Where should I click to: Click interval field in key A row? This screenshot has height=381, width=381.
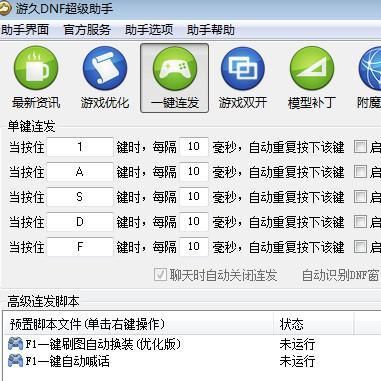click(194, 172)
